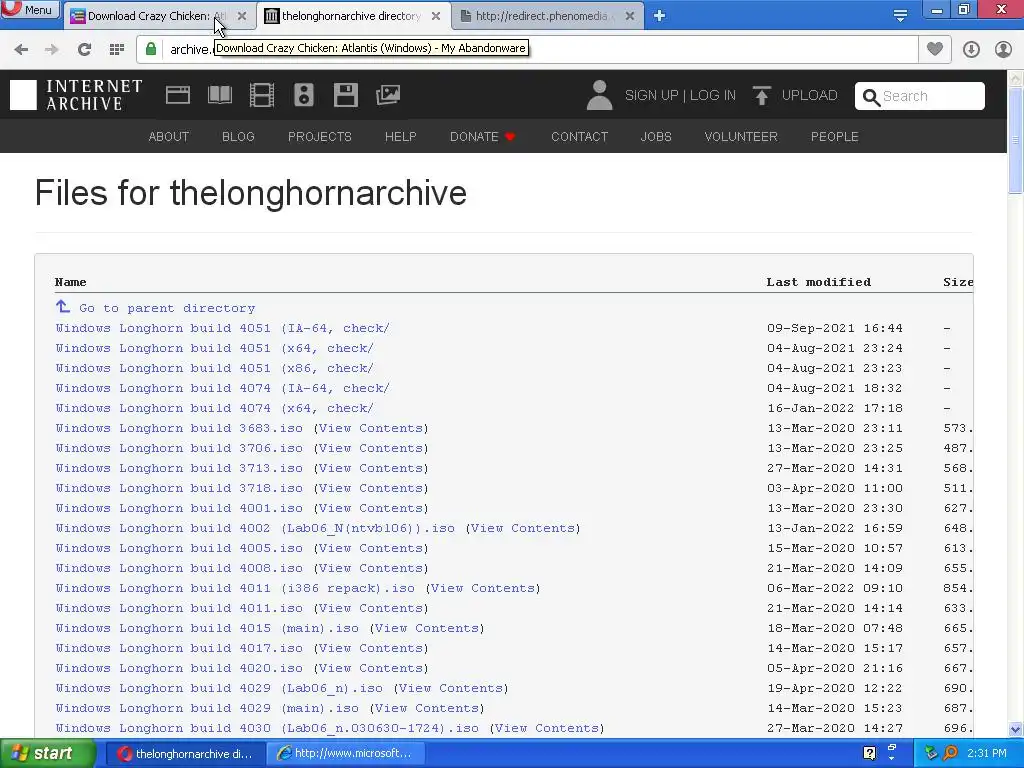Open Longhorn build 4074 (x64, check/ folder
1024x768 pixels.
click(214, 408)
